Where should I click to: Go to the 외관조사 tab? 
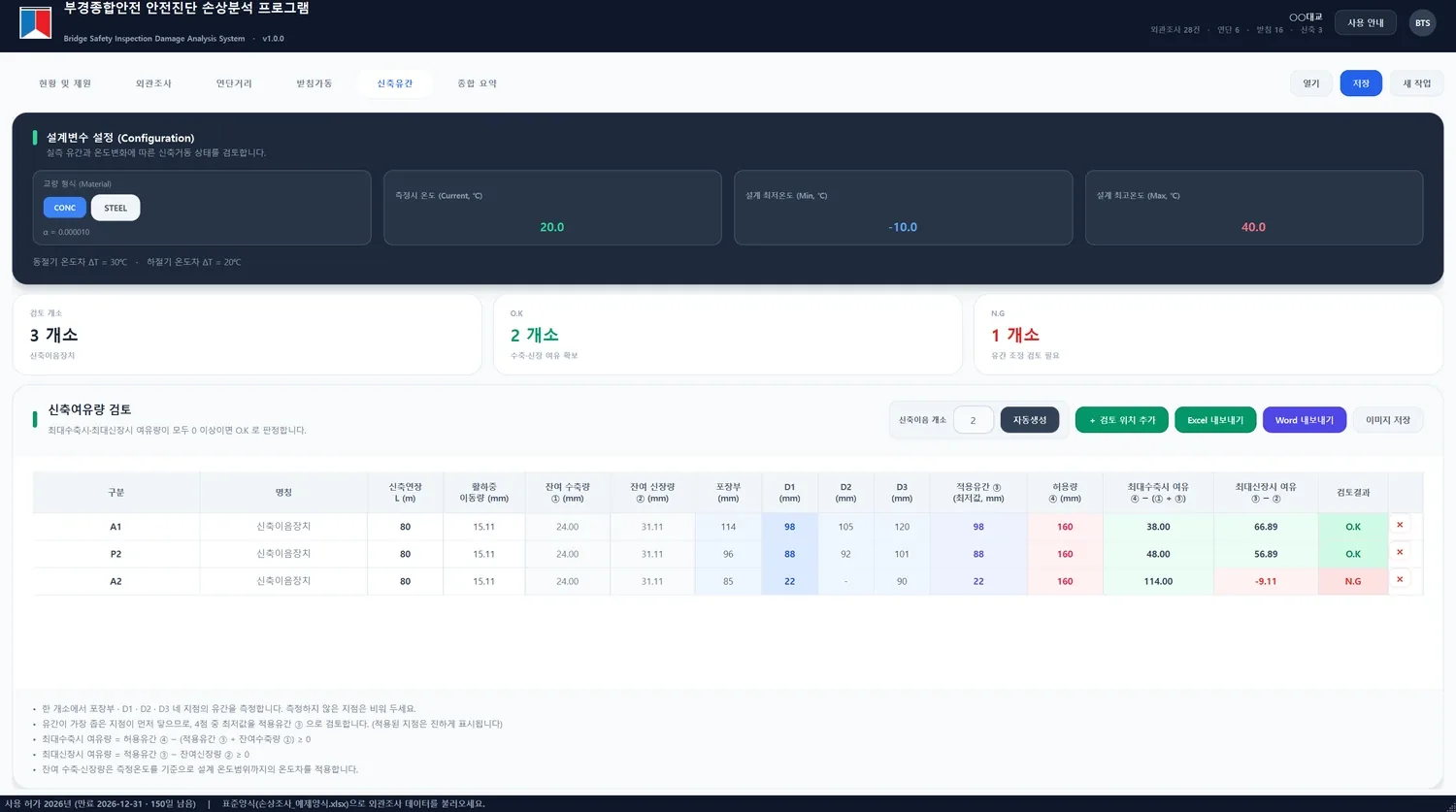point(153,83)
